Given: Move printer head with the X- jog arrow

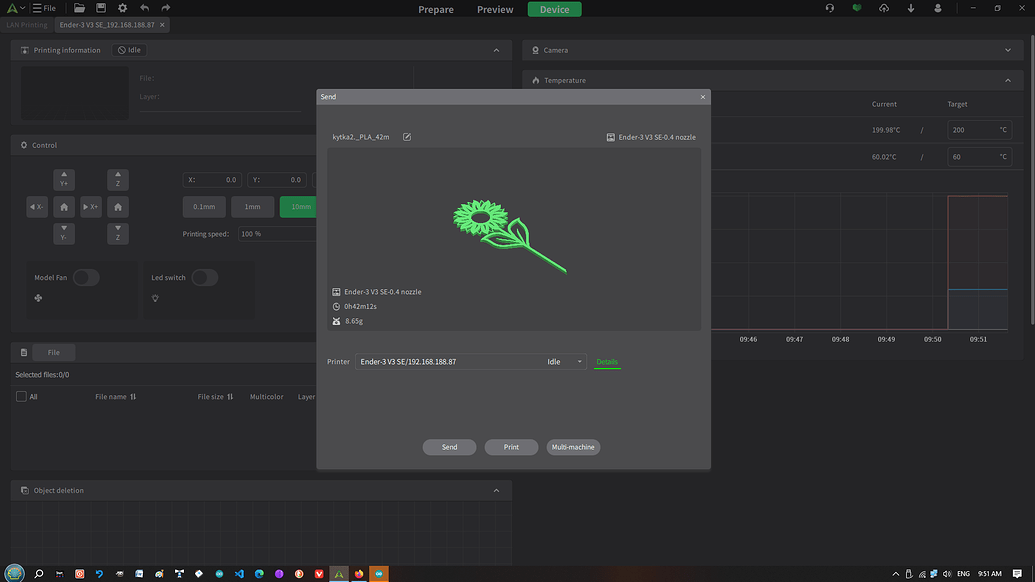Looking at the screenshot, I should (36, 206).
